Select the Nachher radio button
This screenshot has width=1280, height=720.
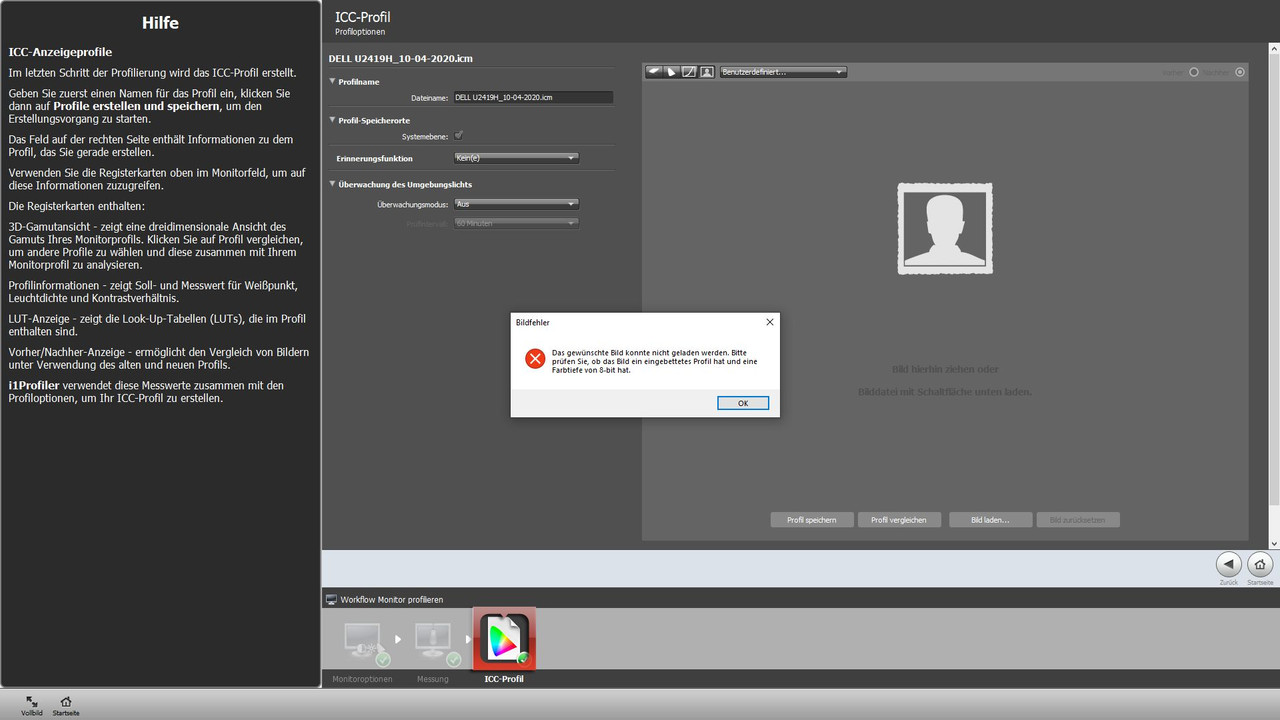1240,72
